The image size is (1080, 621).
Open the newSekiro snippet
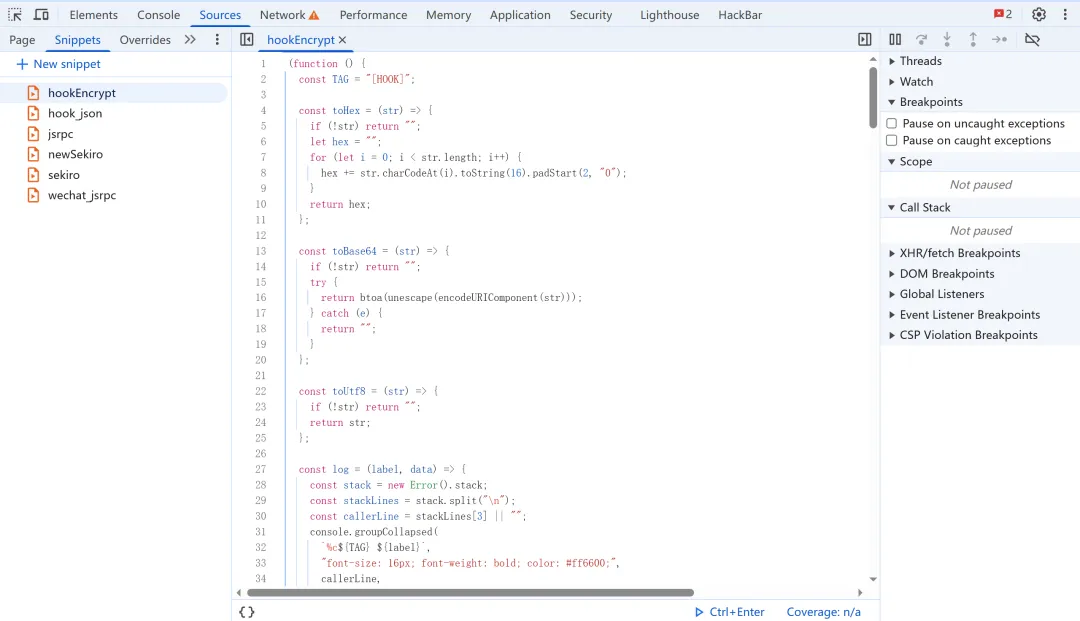[75, 154]
